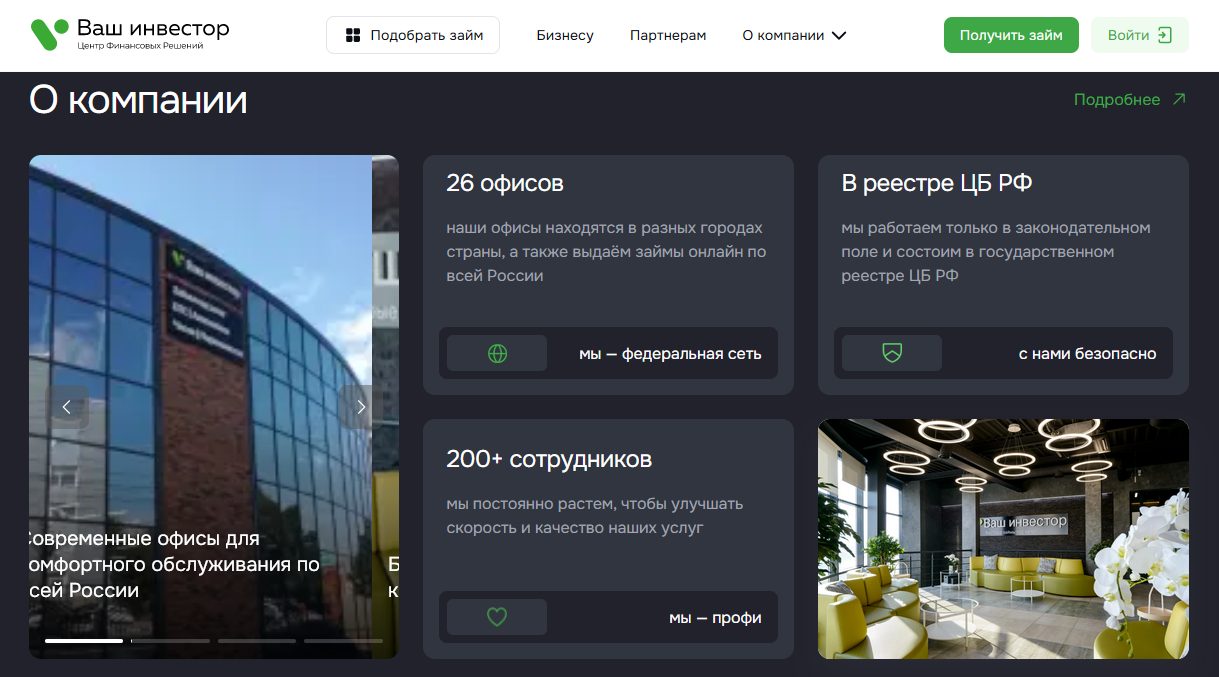
Task: Go to previous carousel slide
Action: coord(67,407)
